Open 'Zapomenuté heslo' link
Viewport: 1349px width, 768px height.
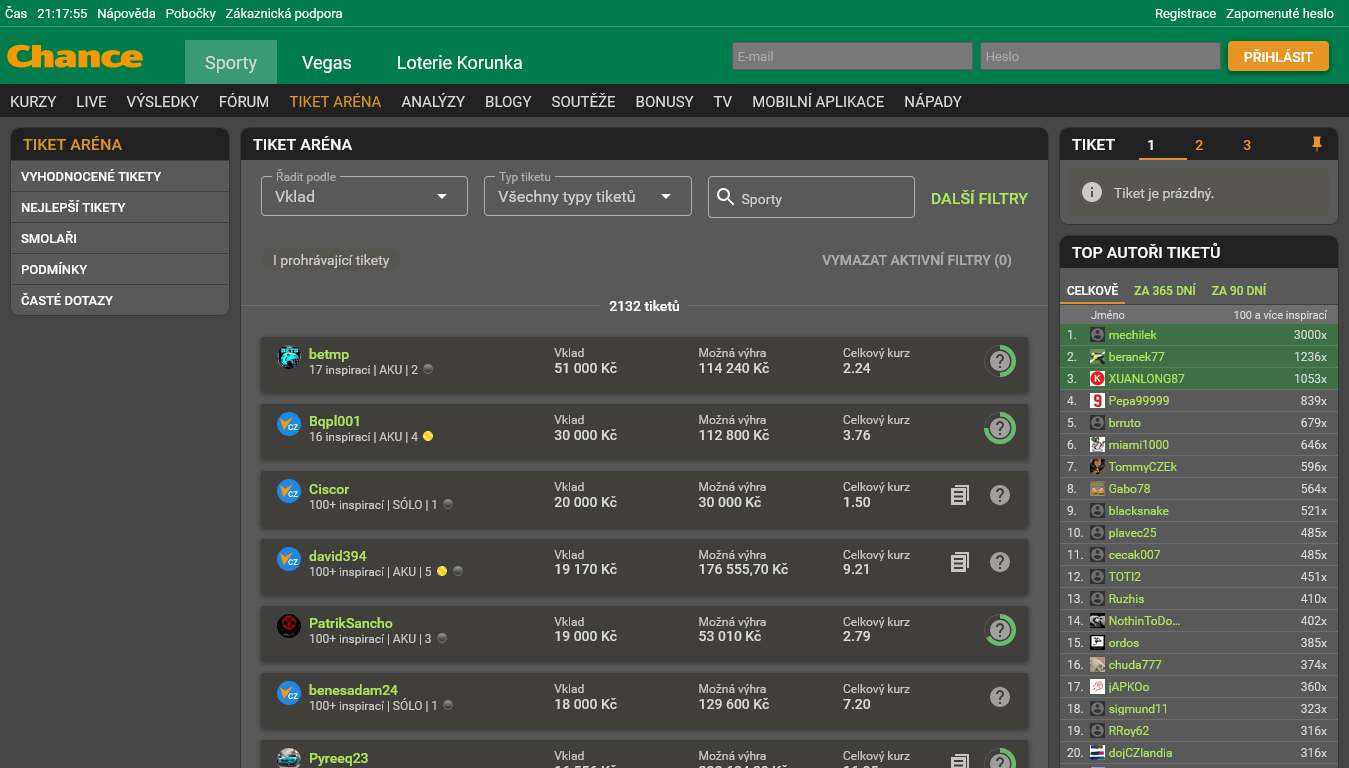pos(1280,13)
